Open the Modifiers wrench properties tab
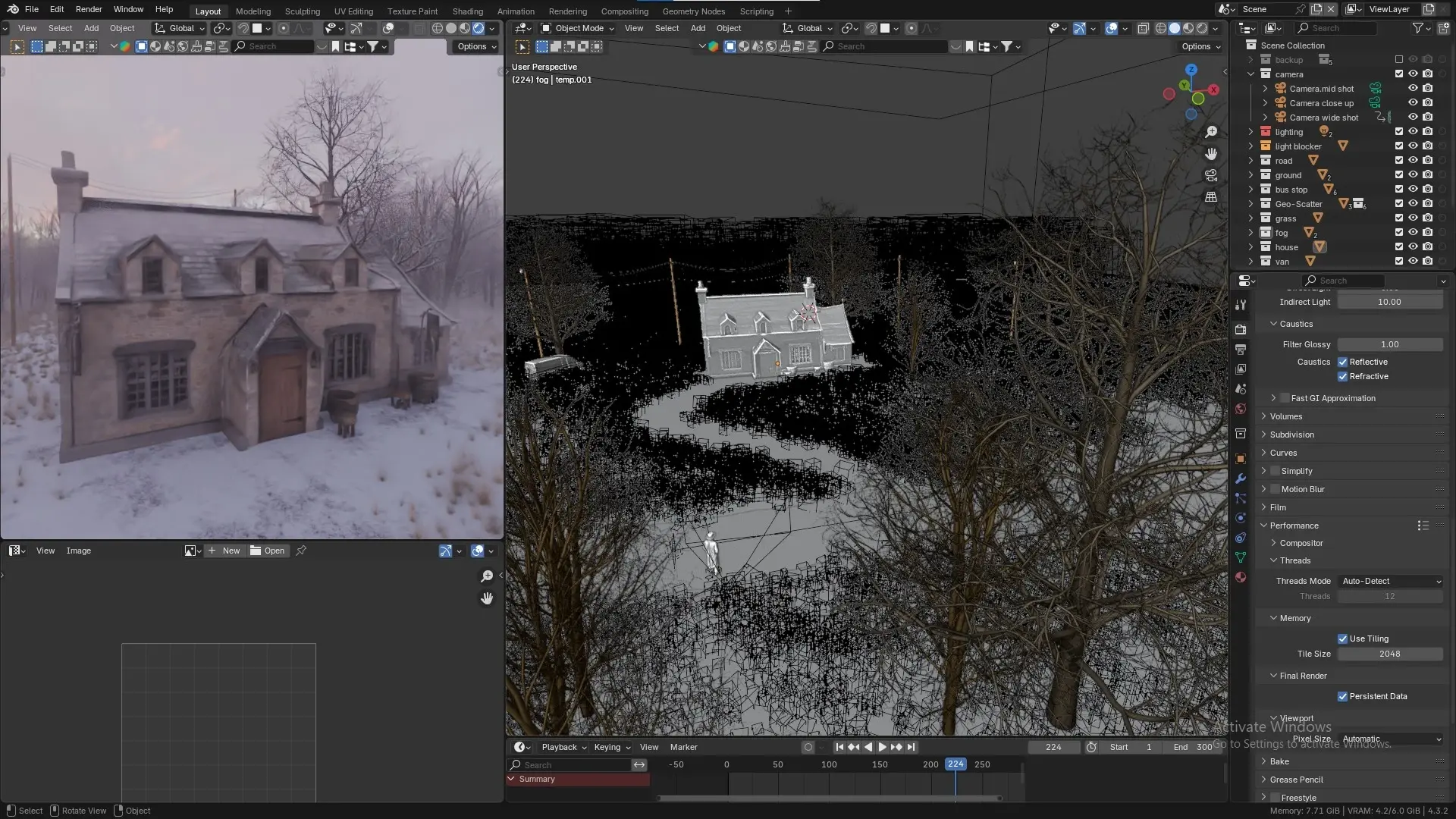The width and height of the screenshot is (1456, 819). pyautogui.click(x=1241, y=479)
